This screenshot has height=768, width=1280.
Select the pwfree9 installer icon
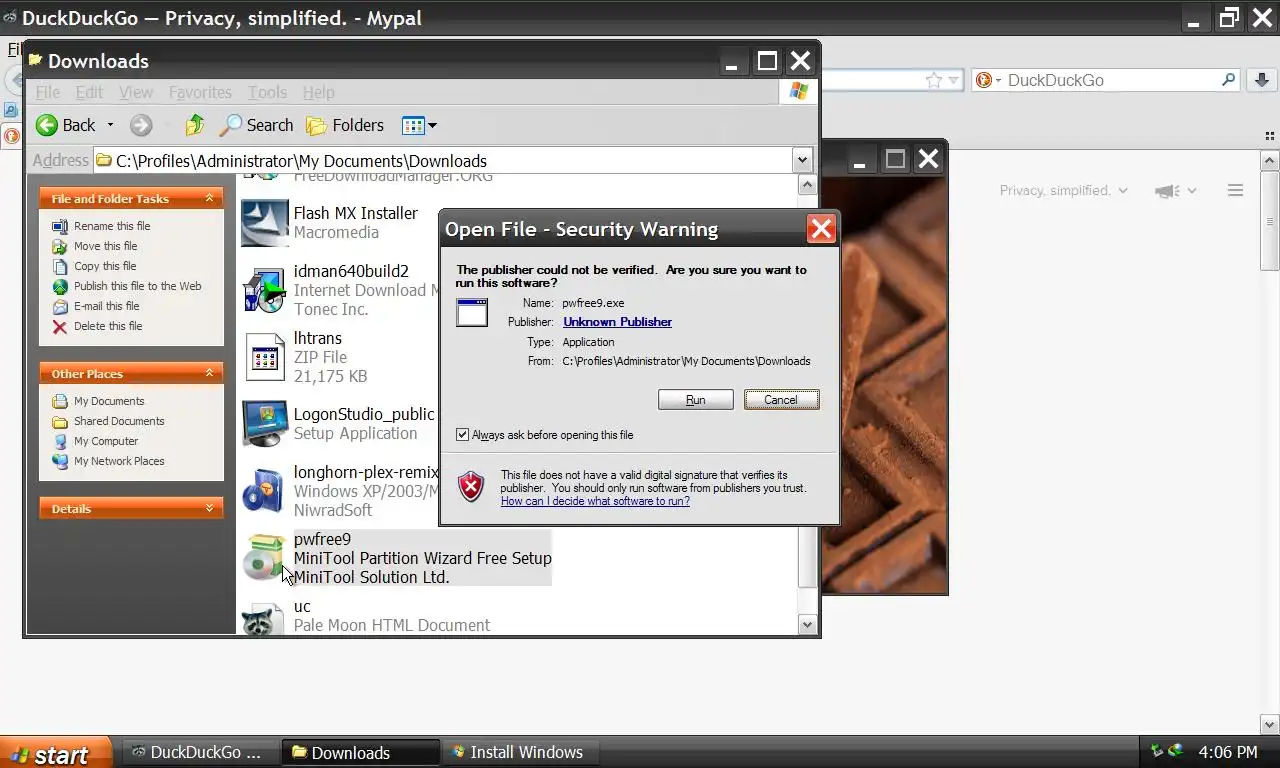click(x=265, y=558)
